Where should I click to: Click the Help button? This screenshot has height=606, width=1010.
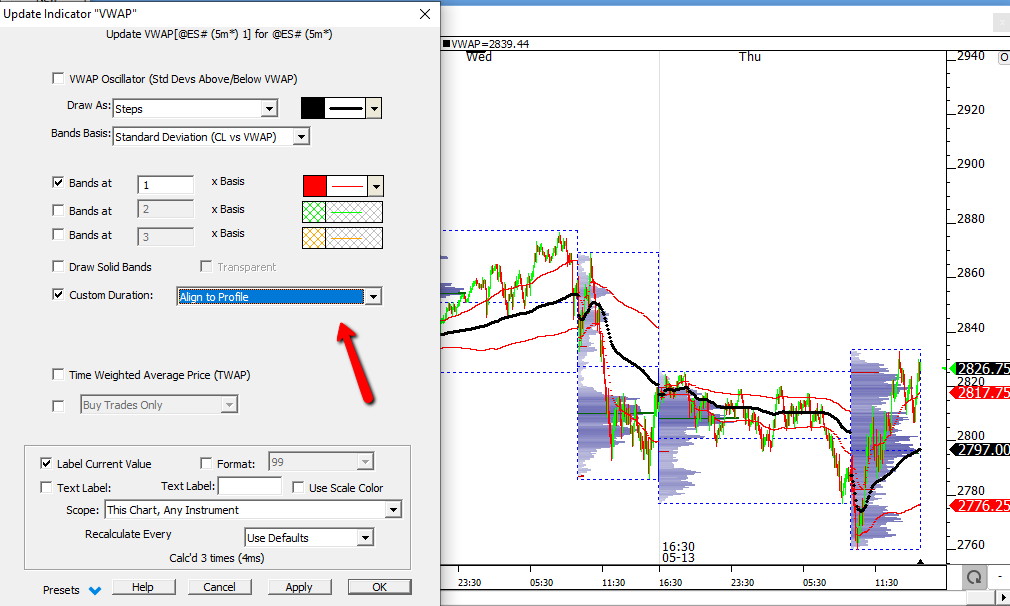[x=143, y=587]
